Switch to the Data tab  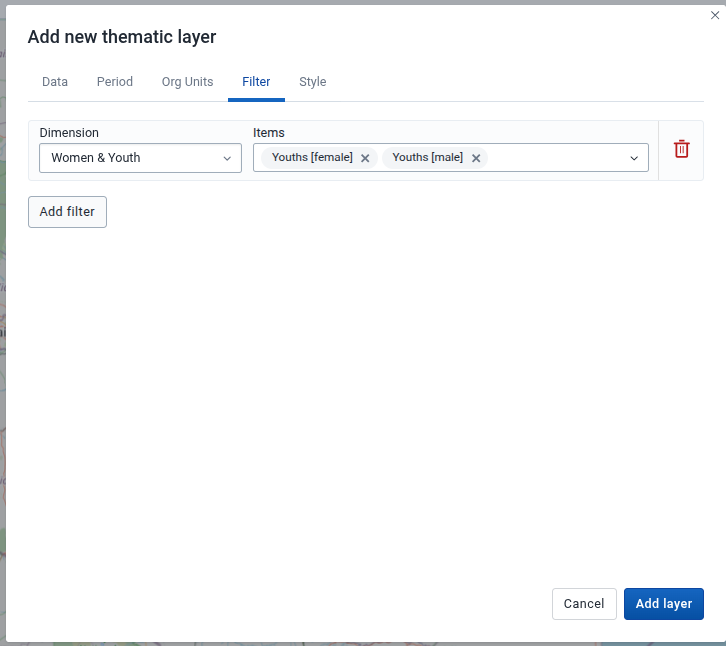pos(55,82)
